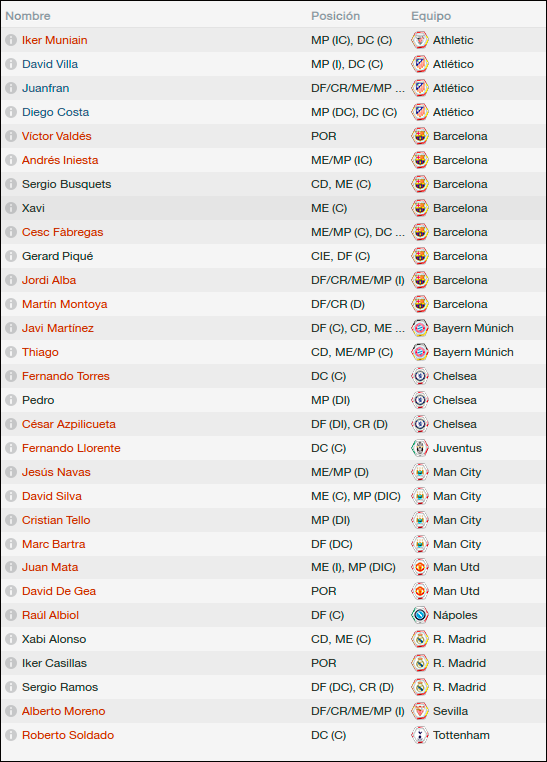Open Andrés Iniesta player link
Screen dimensions: 547x762
[x=60, y=160]
